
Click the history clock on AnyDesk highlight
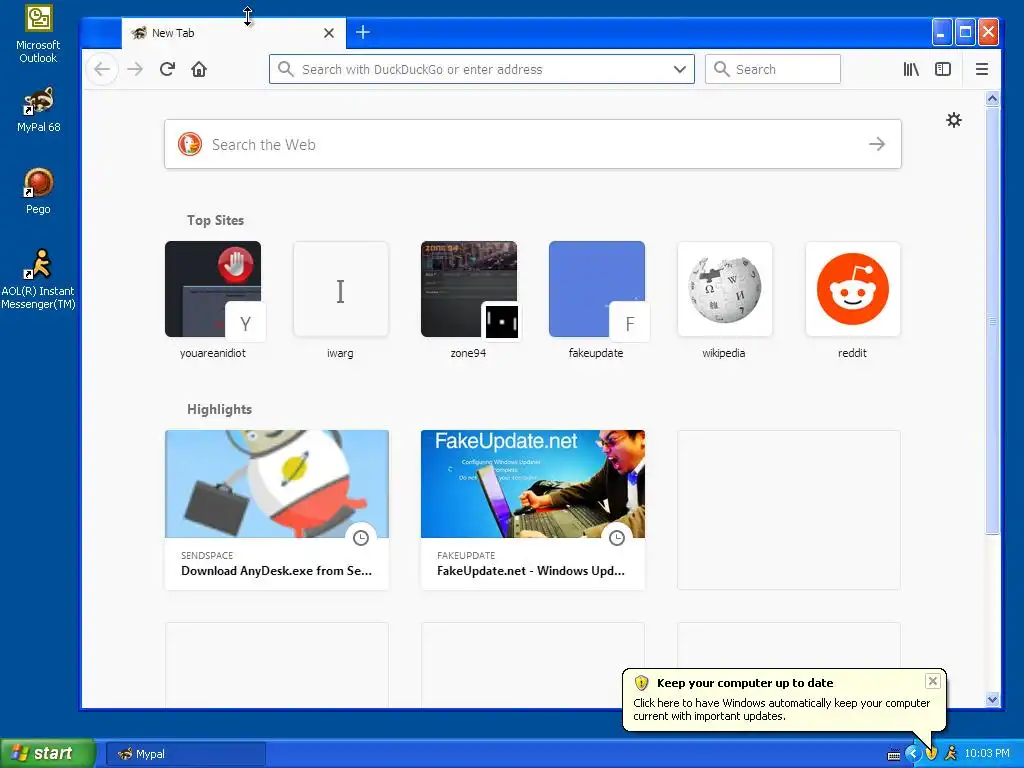click(361, 537)
